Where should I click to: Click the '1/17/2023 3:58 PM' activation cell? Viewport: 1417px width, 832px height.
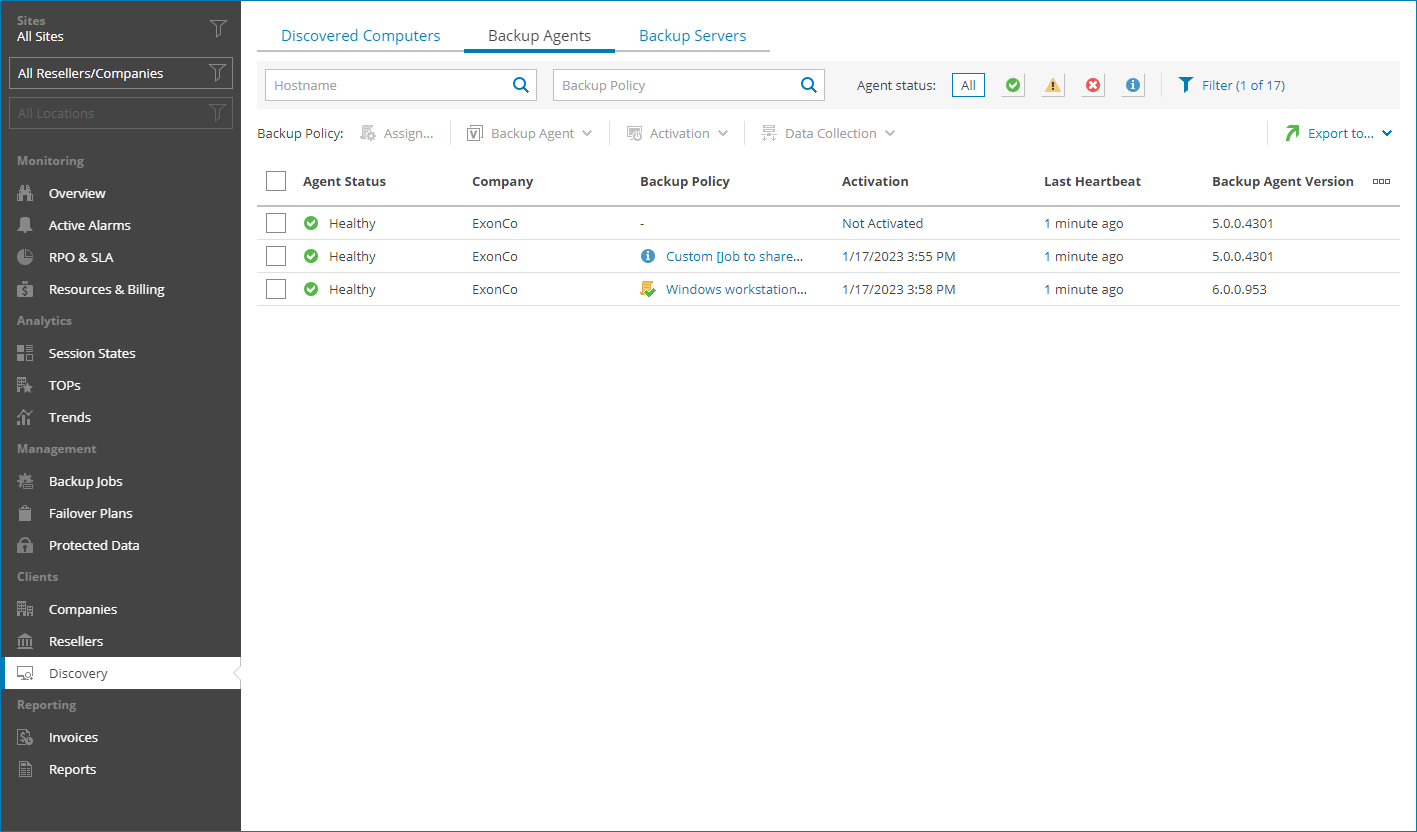[898, 289]
